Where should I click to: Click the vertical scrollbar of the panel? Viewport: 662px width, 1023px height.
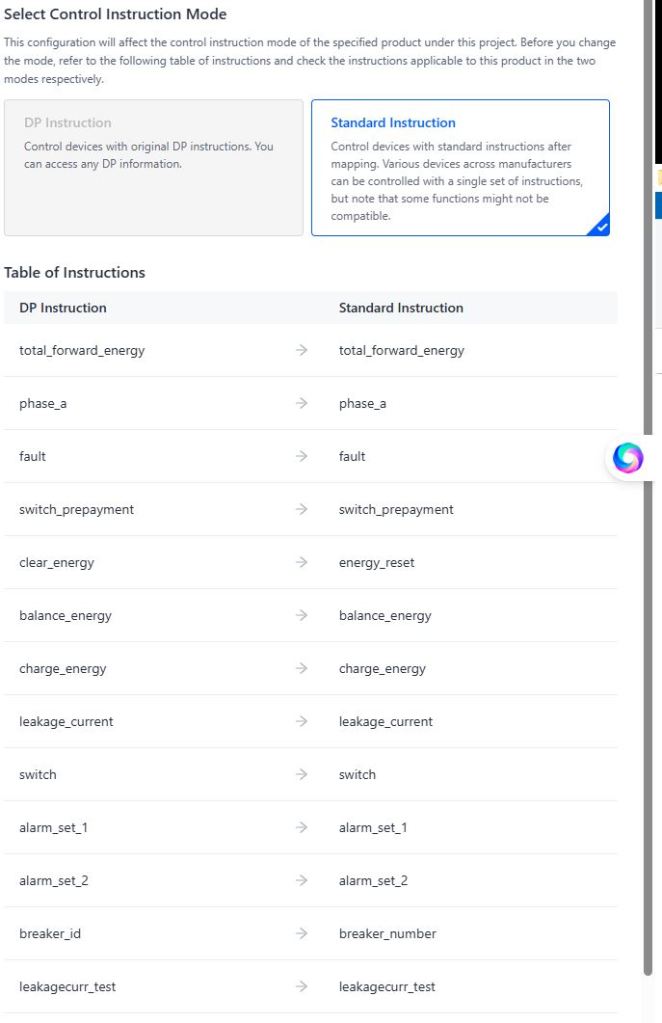coord(647,500)
